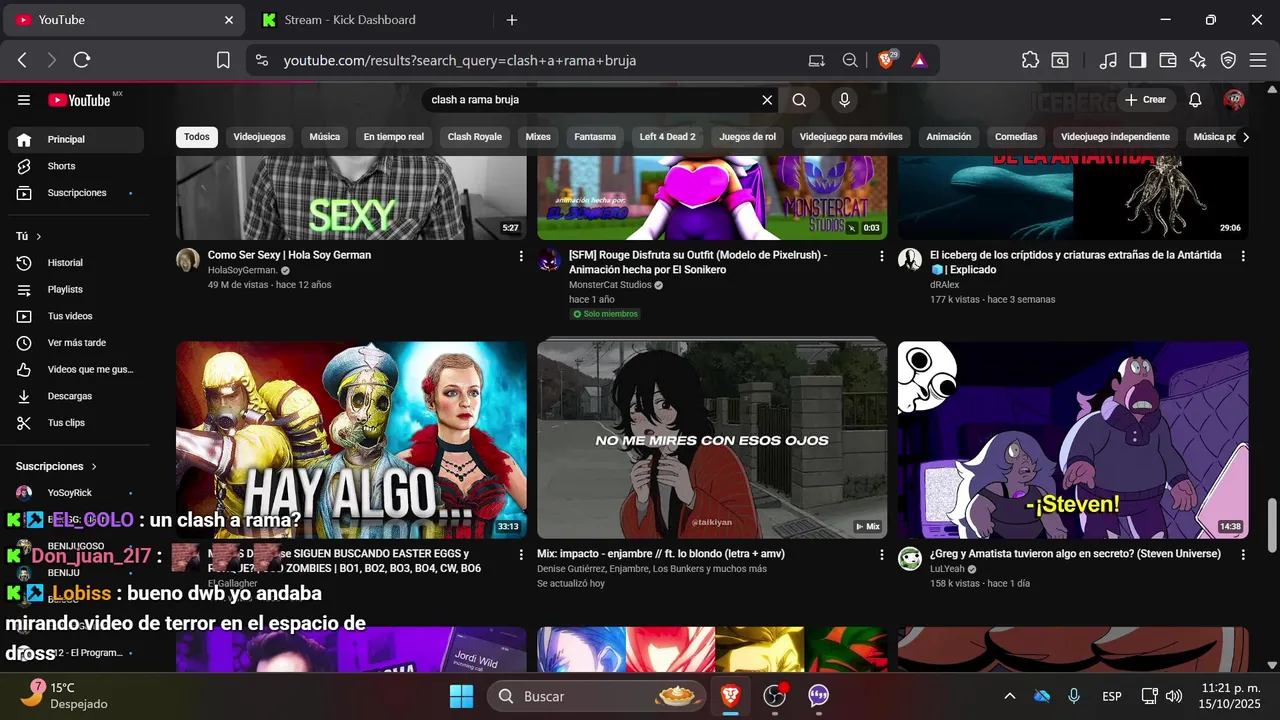Open view site information in address bar

262,60
